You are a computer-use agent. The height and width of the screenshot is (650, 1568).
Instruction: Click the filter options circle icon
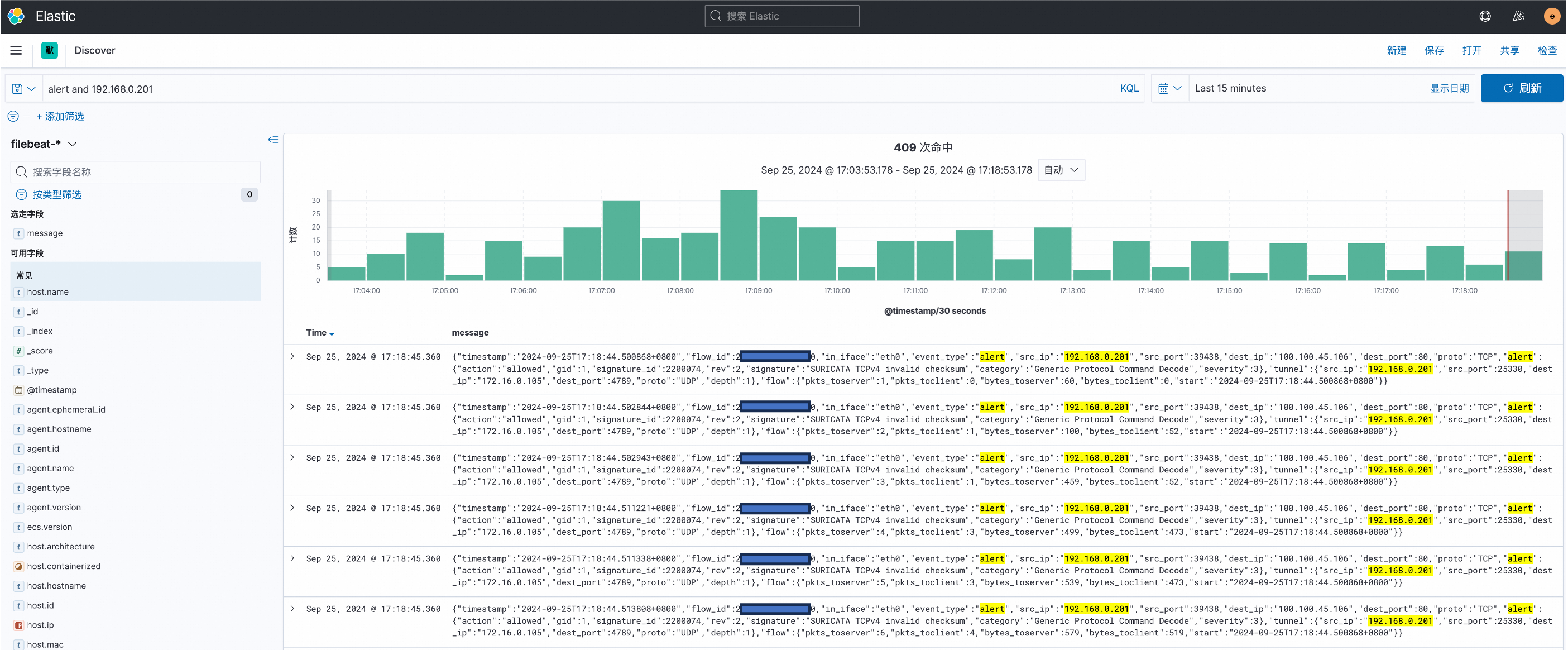[x=13, y=116]
